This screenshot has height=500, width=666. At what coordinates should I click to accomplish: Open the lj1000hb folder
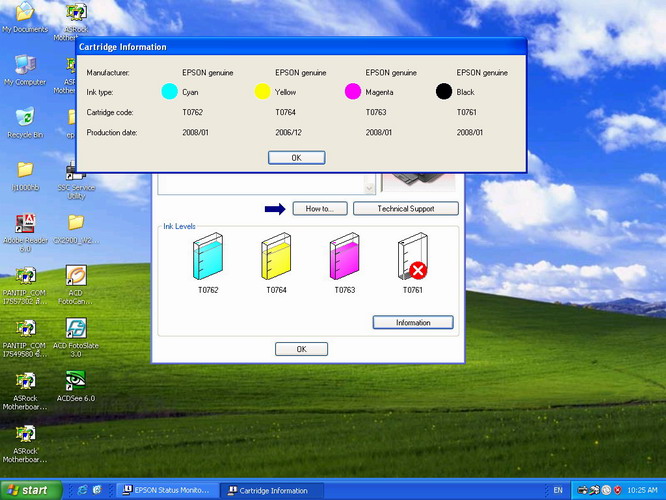click(x=25, y=175)
